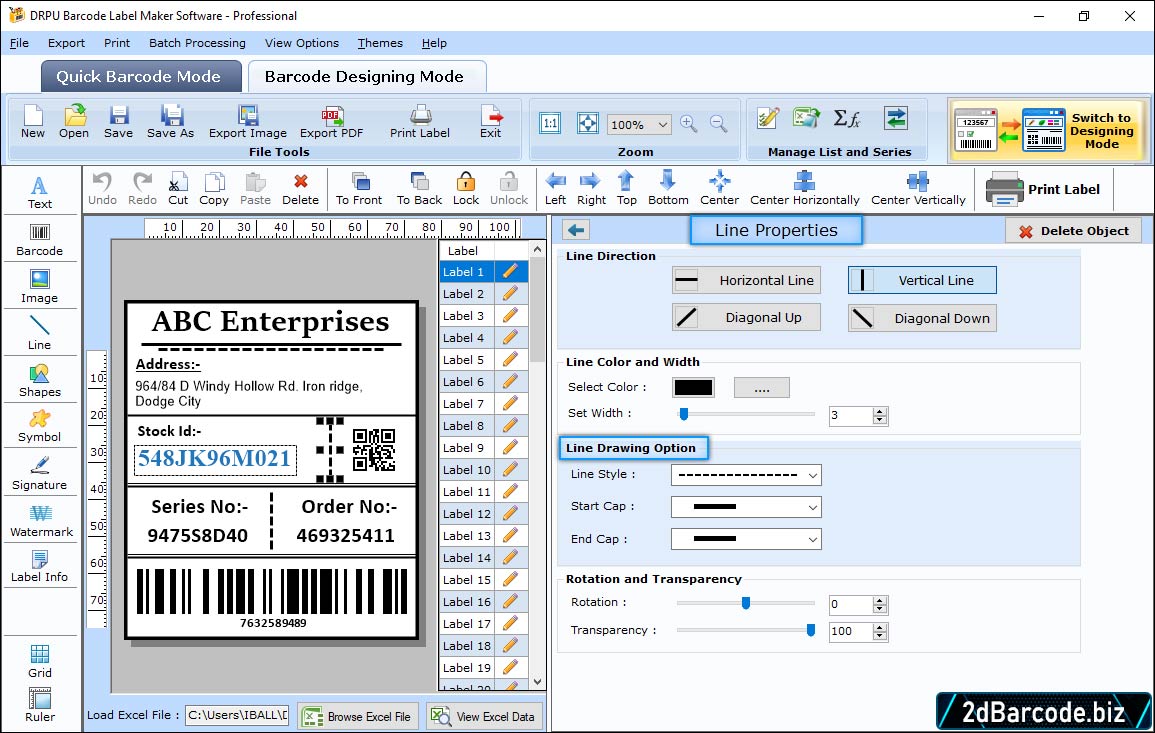Image resolution: width=1155 pixels, height=733 pixels.
Task: Select the Barcode tool in sidebar
Action: click(x=40, y=239)
